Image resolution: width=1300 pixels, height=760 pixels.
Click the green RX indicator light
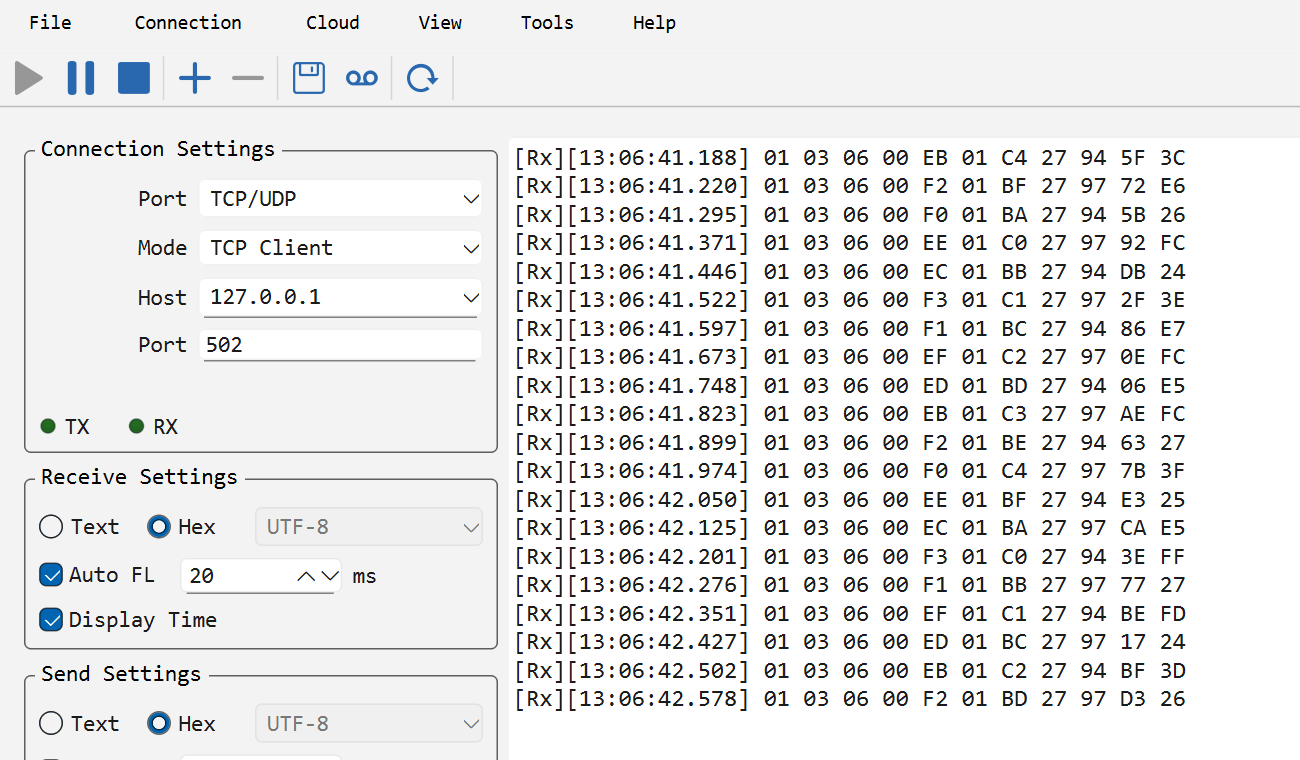coord(137,427)
